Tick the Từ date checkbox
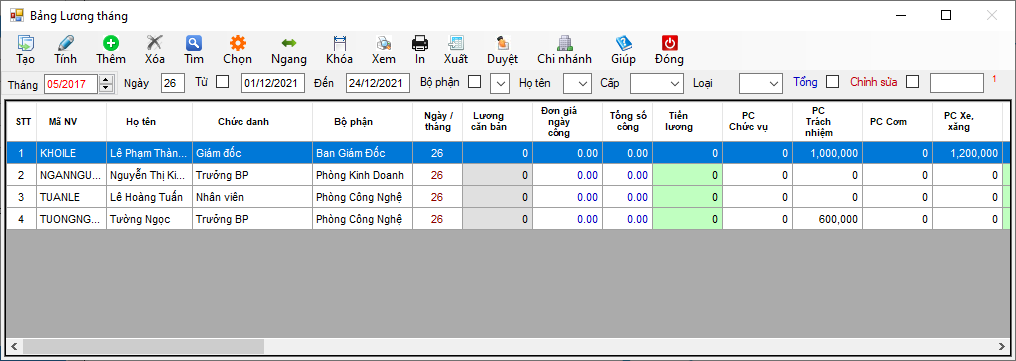Screen dimensions: 1016x361 click(222, 82)
